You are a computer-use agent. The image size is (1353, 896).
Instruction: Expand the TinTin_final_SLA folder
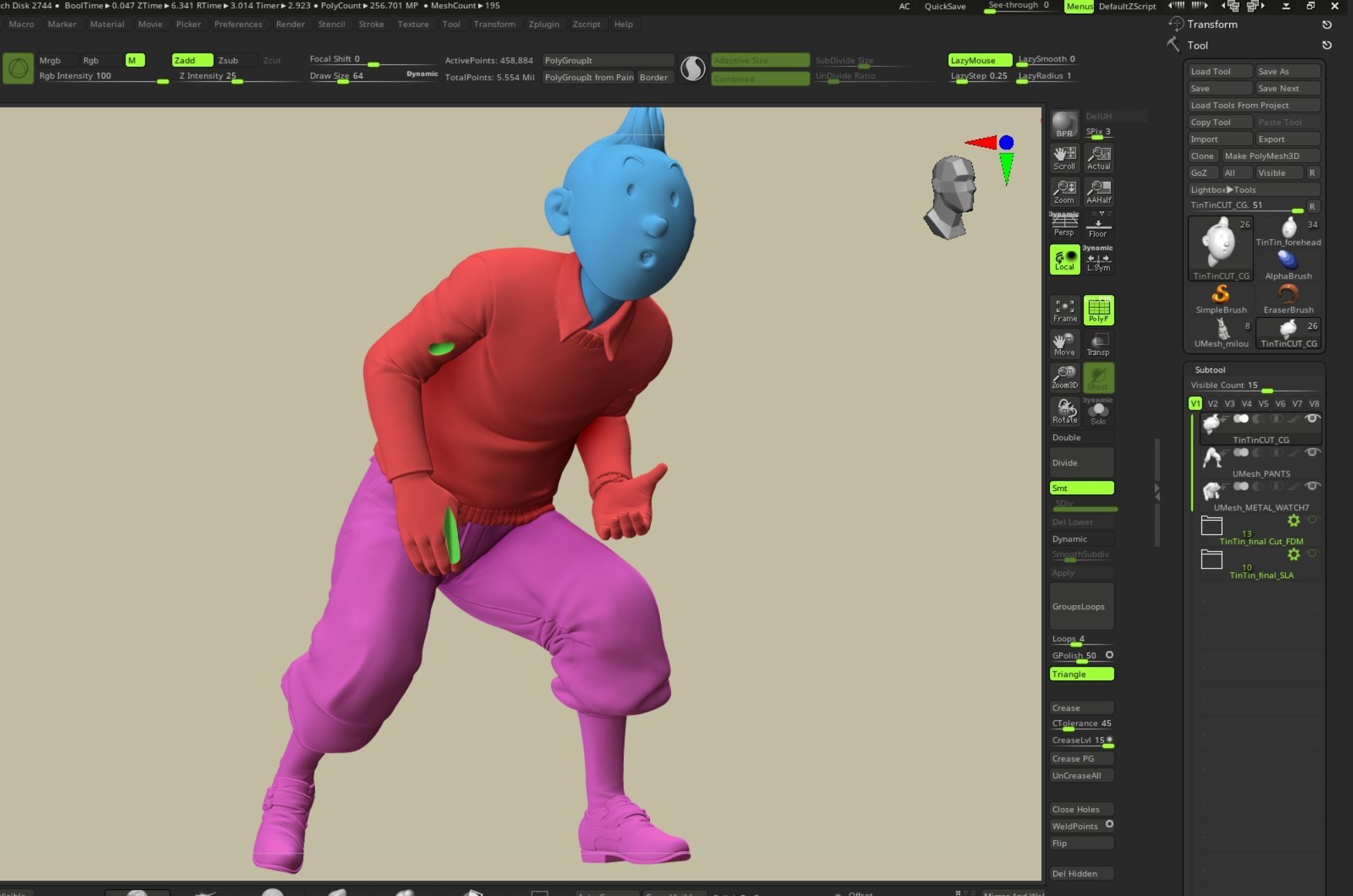pos(1212,559)
